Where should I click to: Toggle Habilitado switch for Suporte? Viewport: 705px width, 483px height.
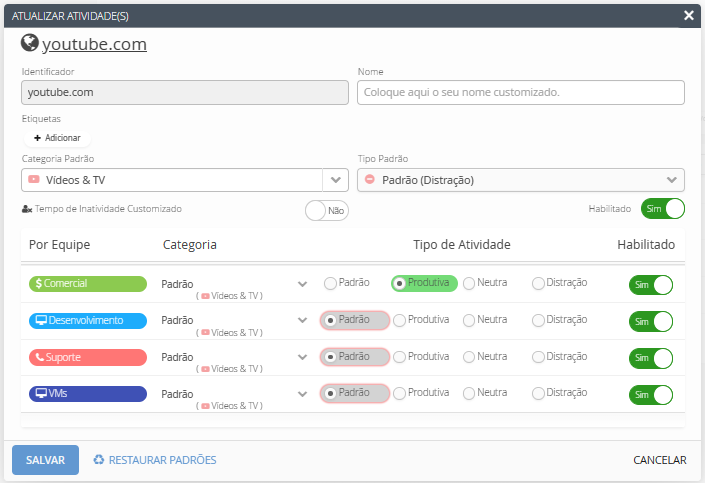[651, 358]
